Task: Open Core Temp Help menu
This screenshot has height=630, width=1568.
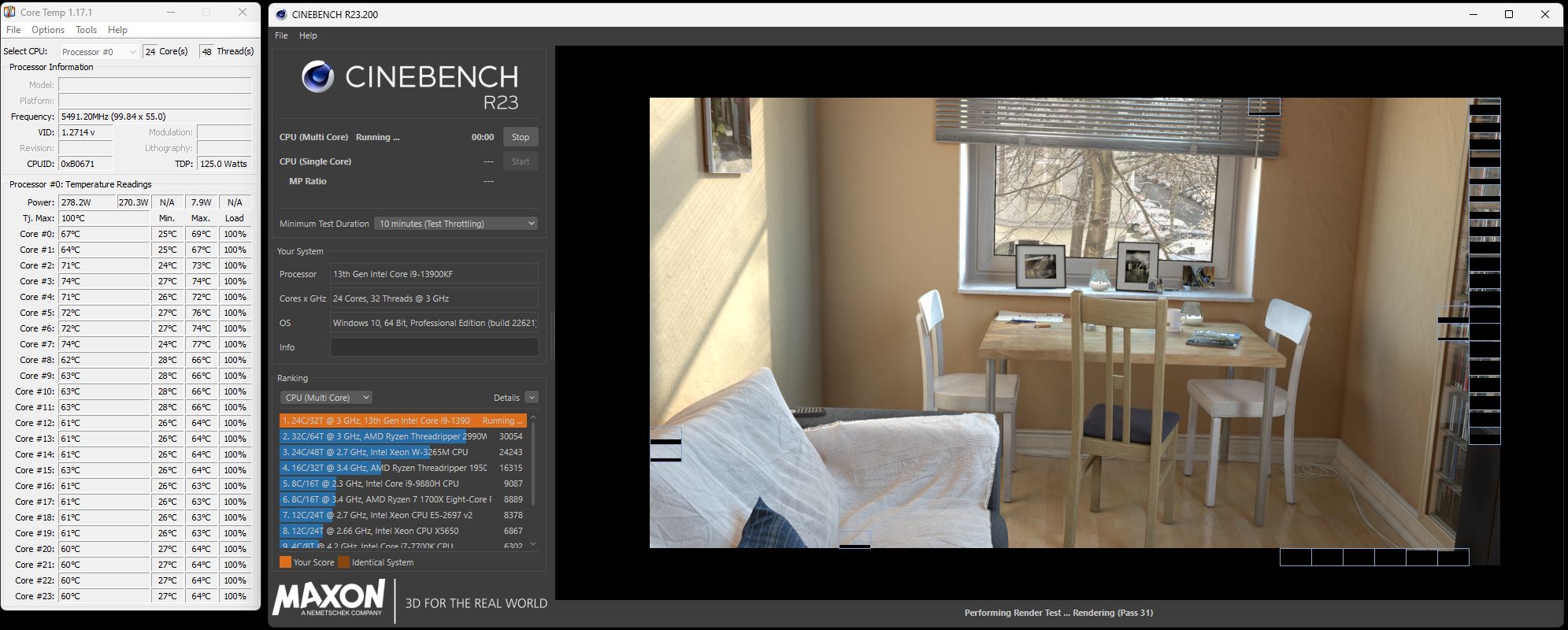Action: click(x=117, y=30)
